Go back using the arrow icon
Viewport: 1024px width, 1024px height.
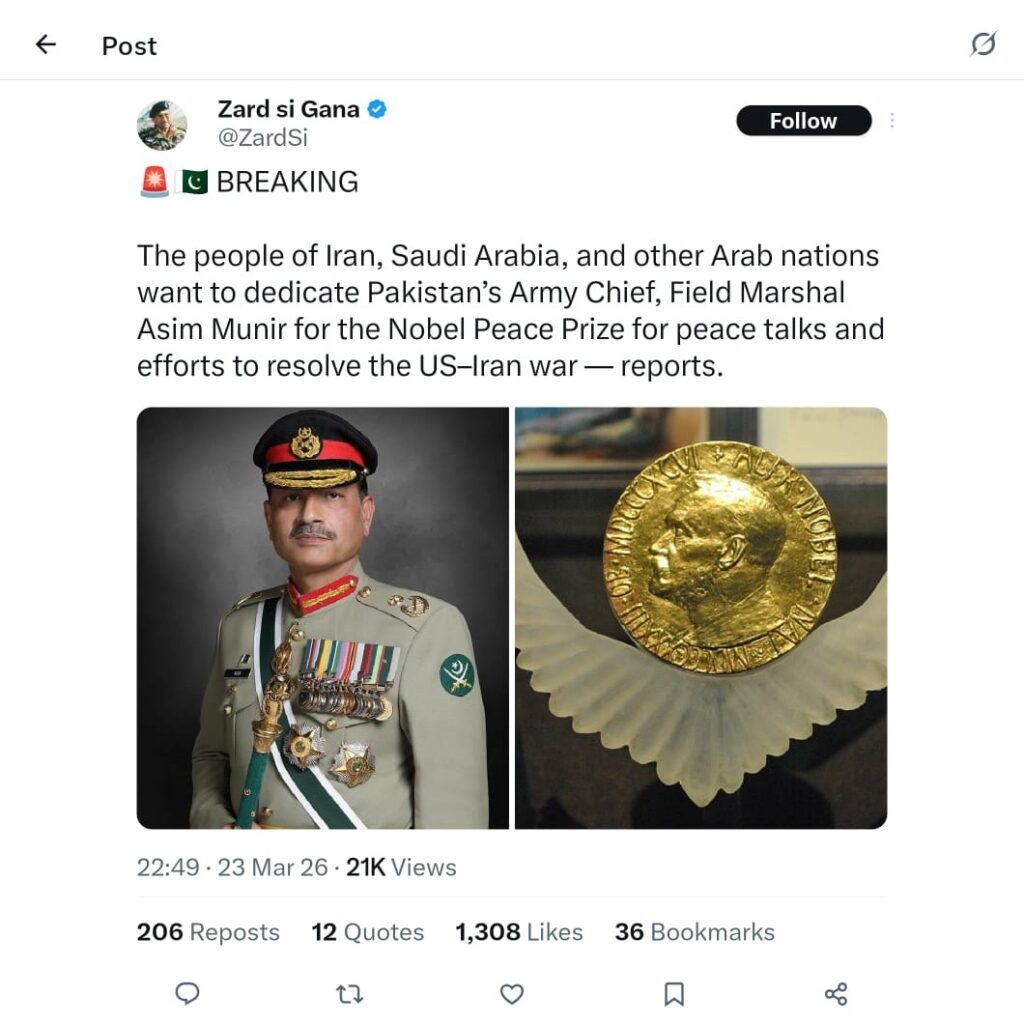pyautogui.click(x=46, y=45)
